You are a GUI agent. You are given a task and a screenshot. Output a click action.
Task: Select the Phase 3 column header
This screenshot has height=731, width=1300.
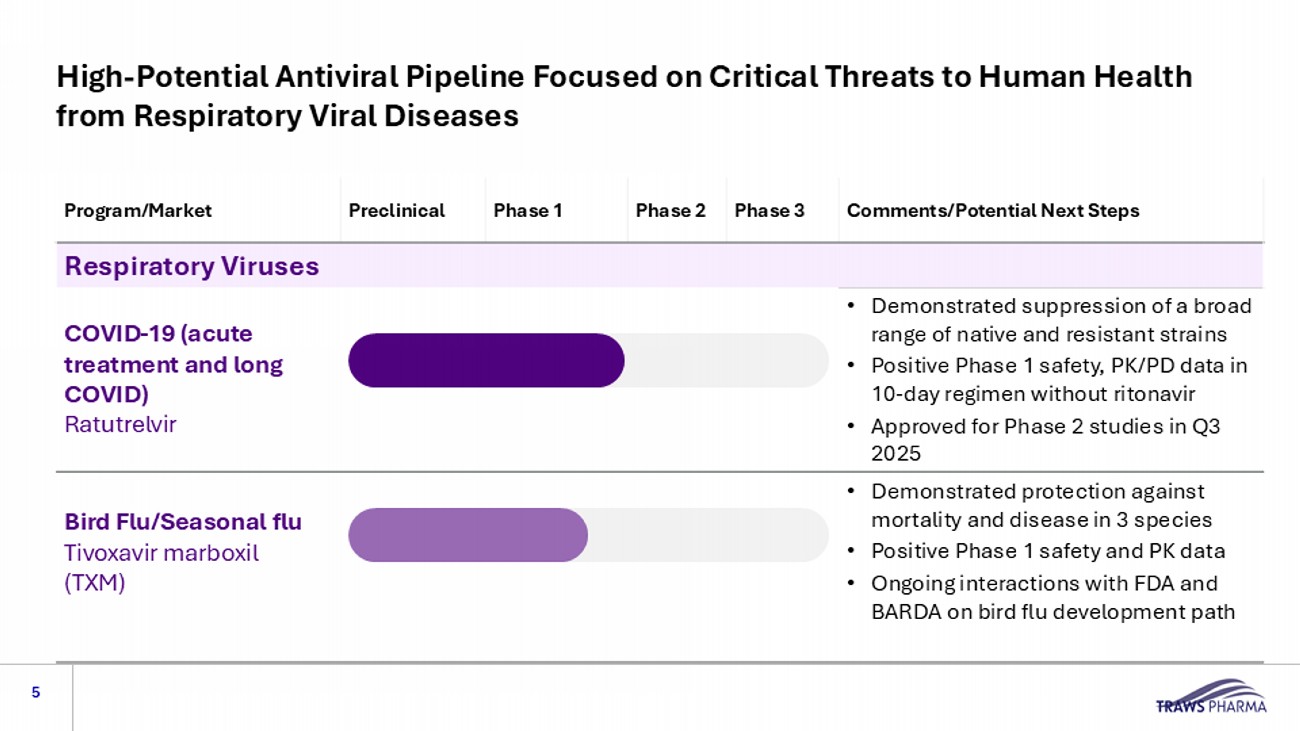[769, 211]
